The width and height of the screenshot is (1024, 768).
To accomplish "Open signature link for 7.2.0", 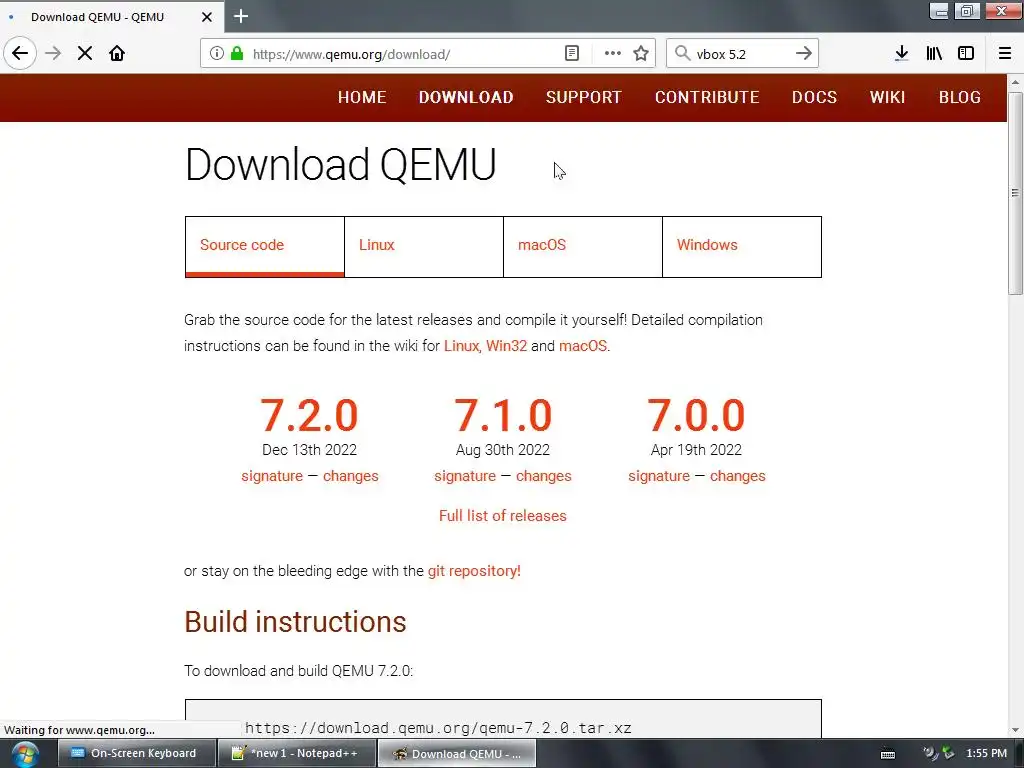I will pos(272,476).
